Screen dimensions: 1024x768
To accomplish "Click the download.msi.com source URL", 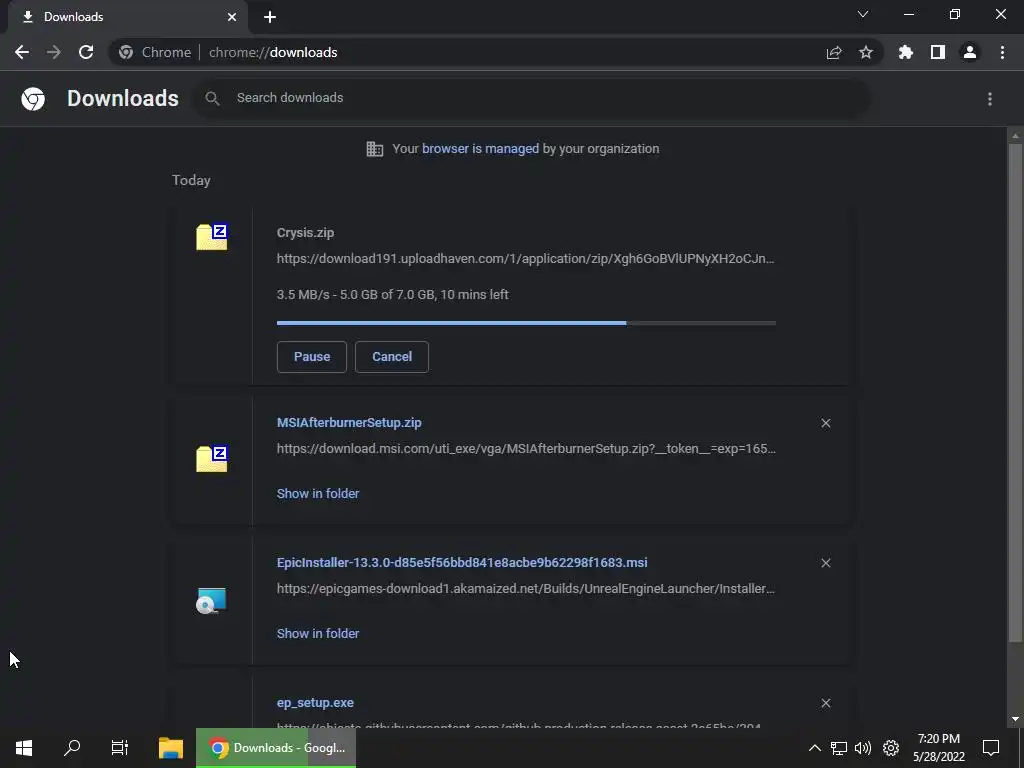I will click(x=526, y=449).
